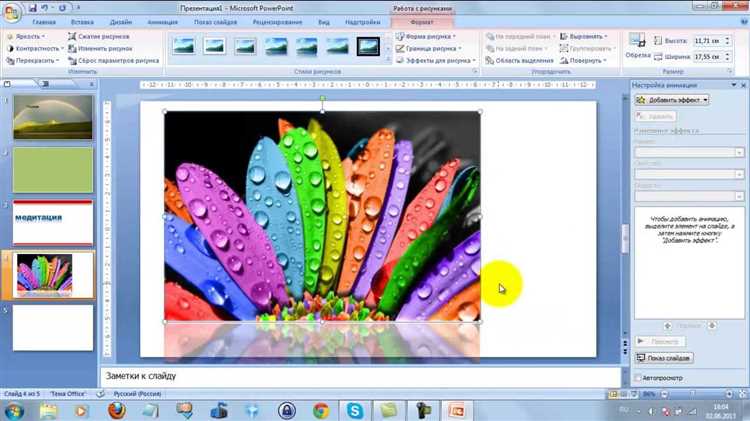Activate the Обрезка crop tool

[x=638, y=46]
